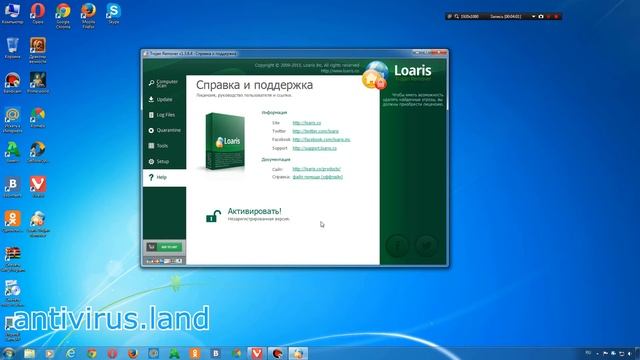Open the striped flag desktop shortcut
This screenshot has height=360, width=640.
(12, 259)
